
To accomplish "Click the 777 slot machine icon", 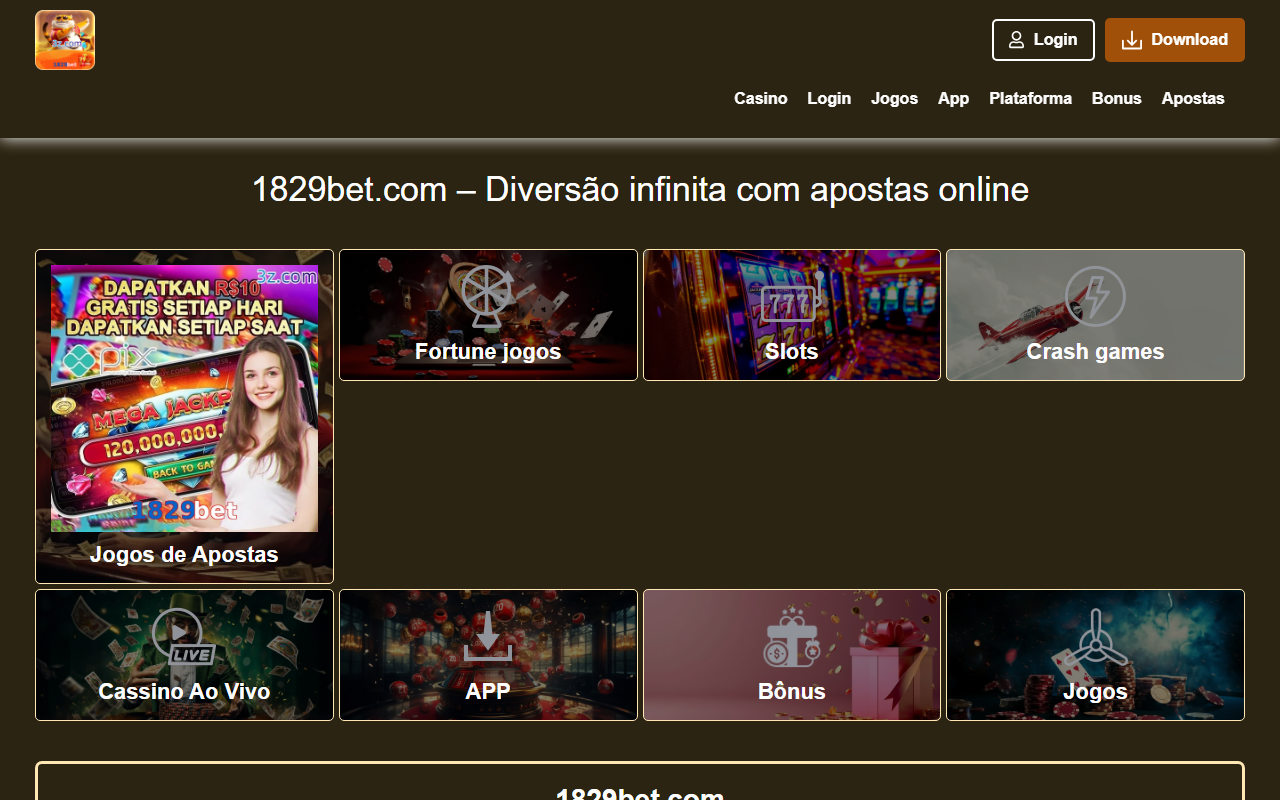I will click(792, 298).
